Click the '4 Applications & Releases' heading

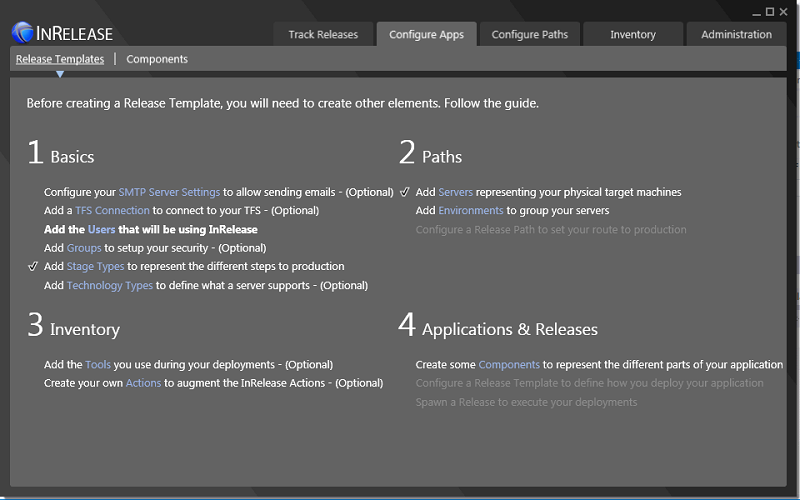coord(498,326)
